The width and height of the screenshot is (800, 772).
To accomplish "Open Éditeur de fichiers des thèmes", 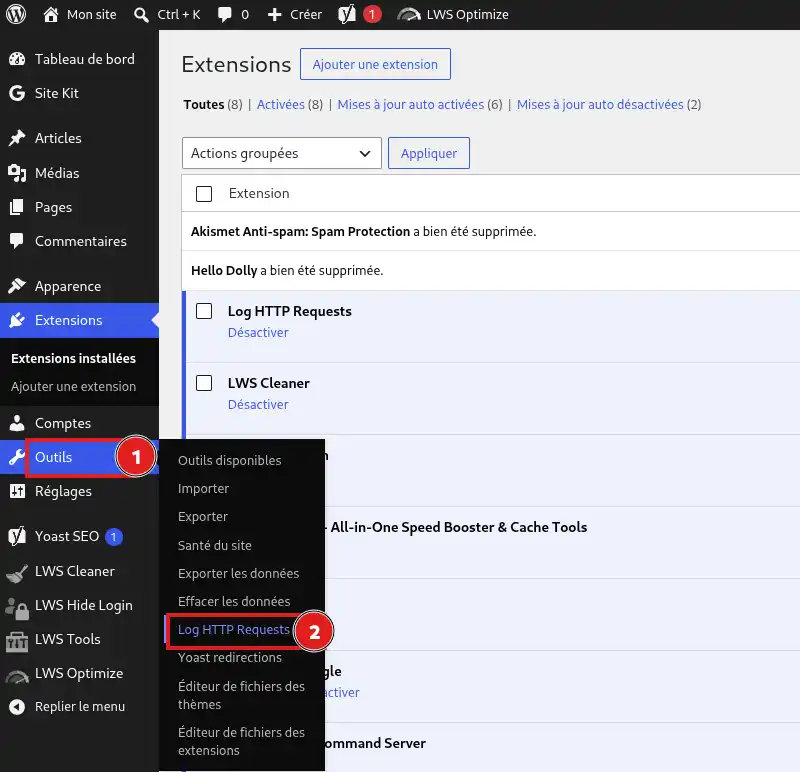I will (241, 695).
